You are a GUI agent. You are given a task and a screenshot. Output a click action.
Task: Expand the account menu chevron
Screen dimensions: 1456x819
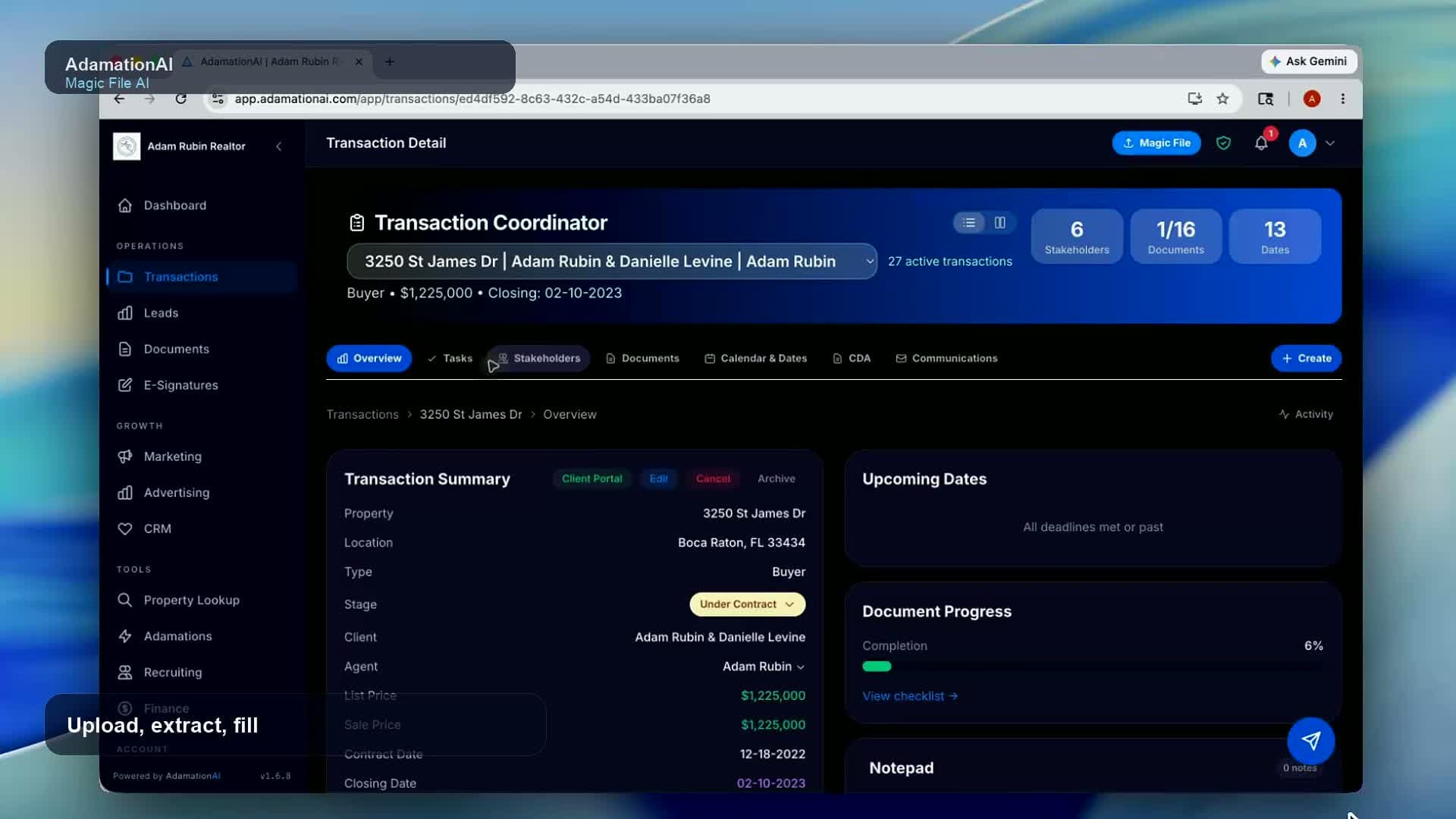tap(1330, 143)
